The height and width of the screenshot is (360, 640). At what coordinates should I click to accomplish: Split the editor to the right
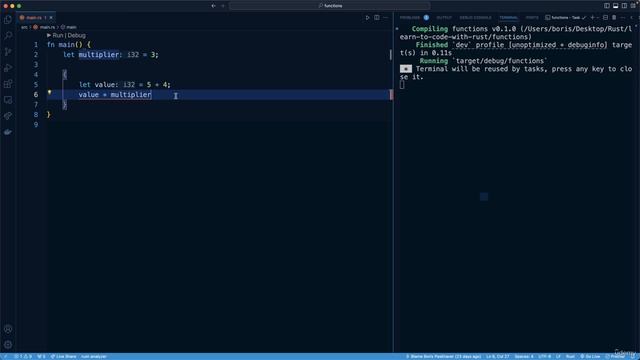pyautogui.click(x=377, y=18)
